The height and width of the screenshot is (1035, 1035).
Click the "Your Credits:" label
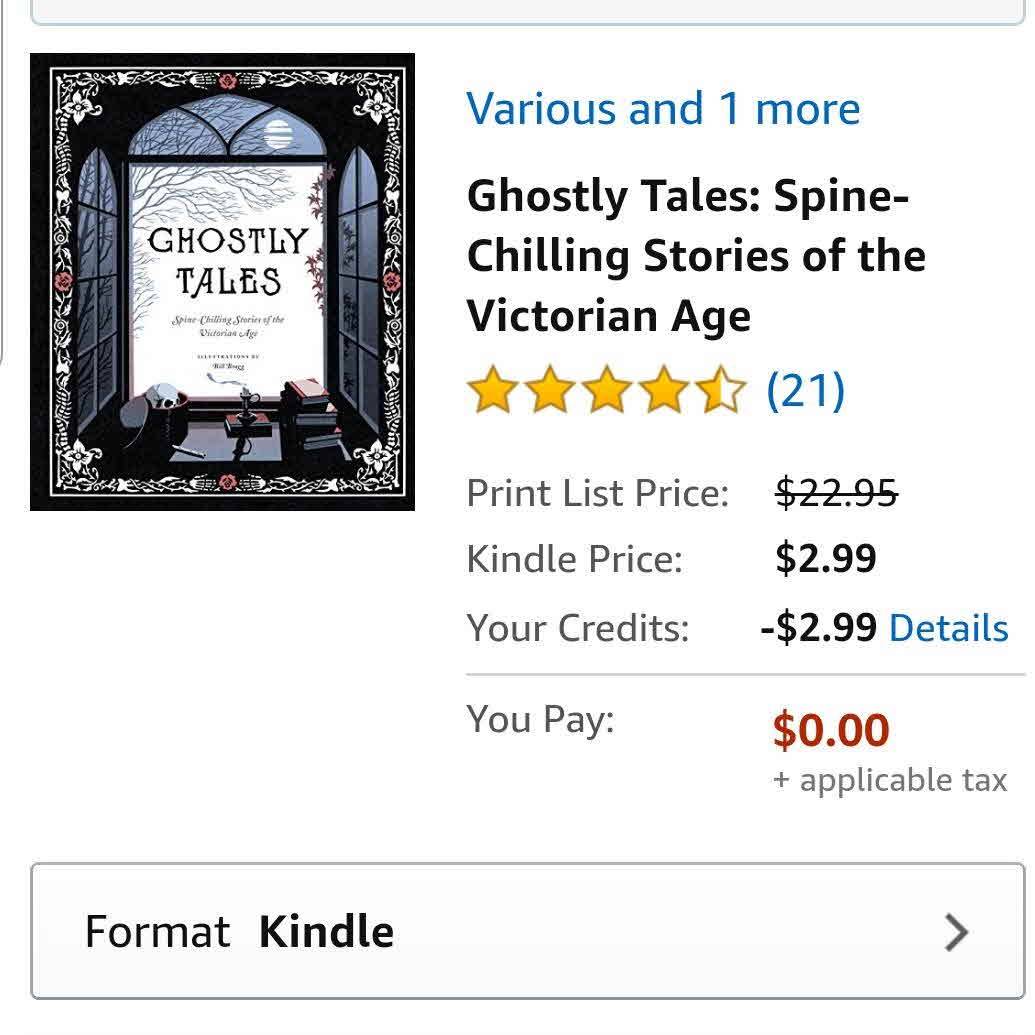coord(577,628)
